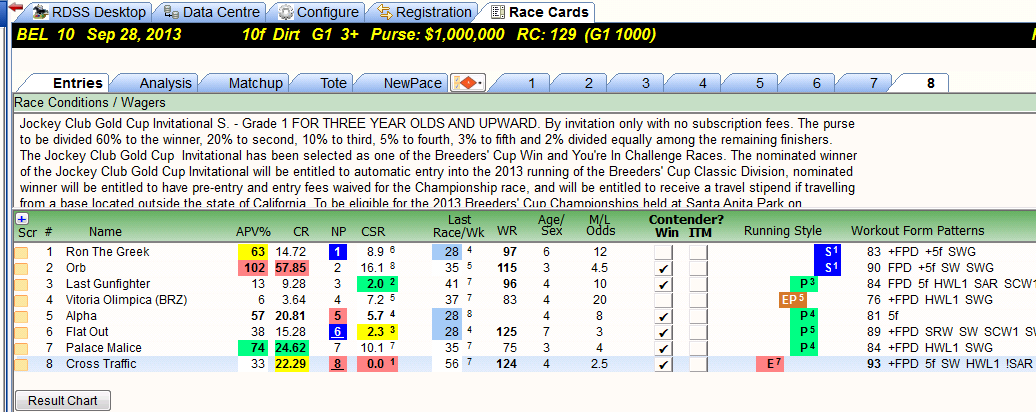Click Last Gunfighter's CSR value 2.0
1036x412 pixels.
tap(378, 284)
